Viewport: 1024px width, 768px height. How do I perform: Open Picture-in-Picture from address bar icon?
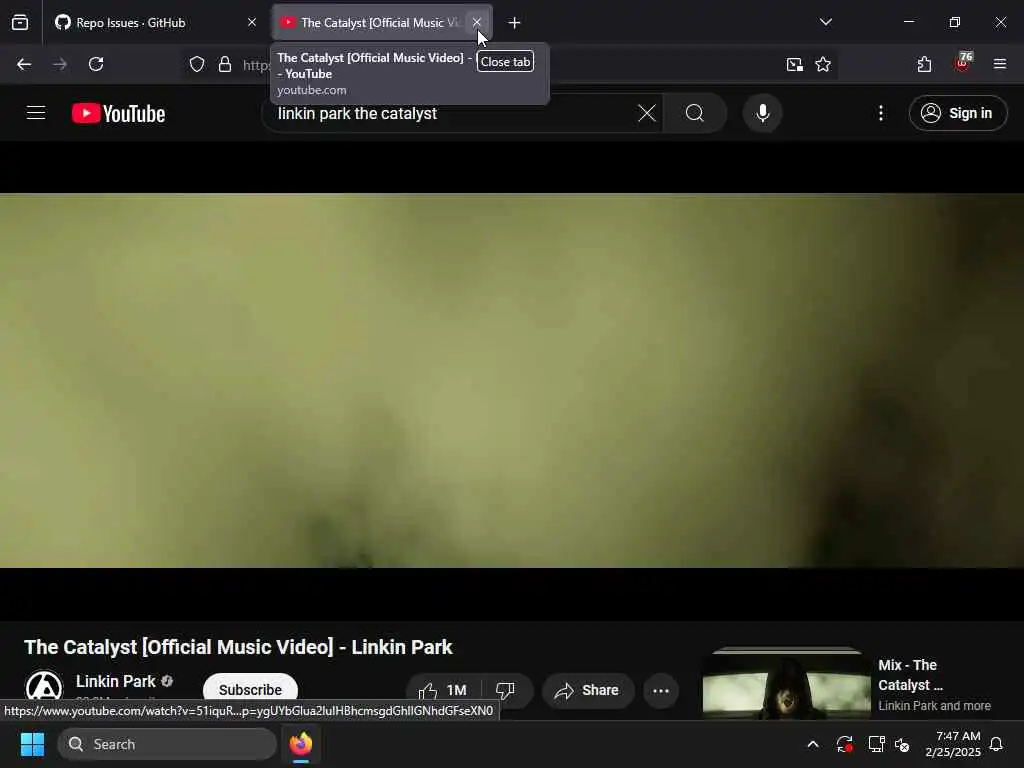pyautogui.click(x=795, y=64)
